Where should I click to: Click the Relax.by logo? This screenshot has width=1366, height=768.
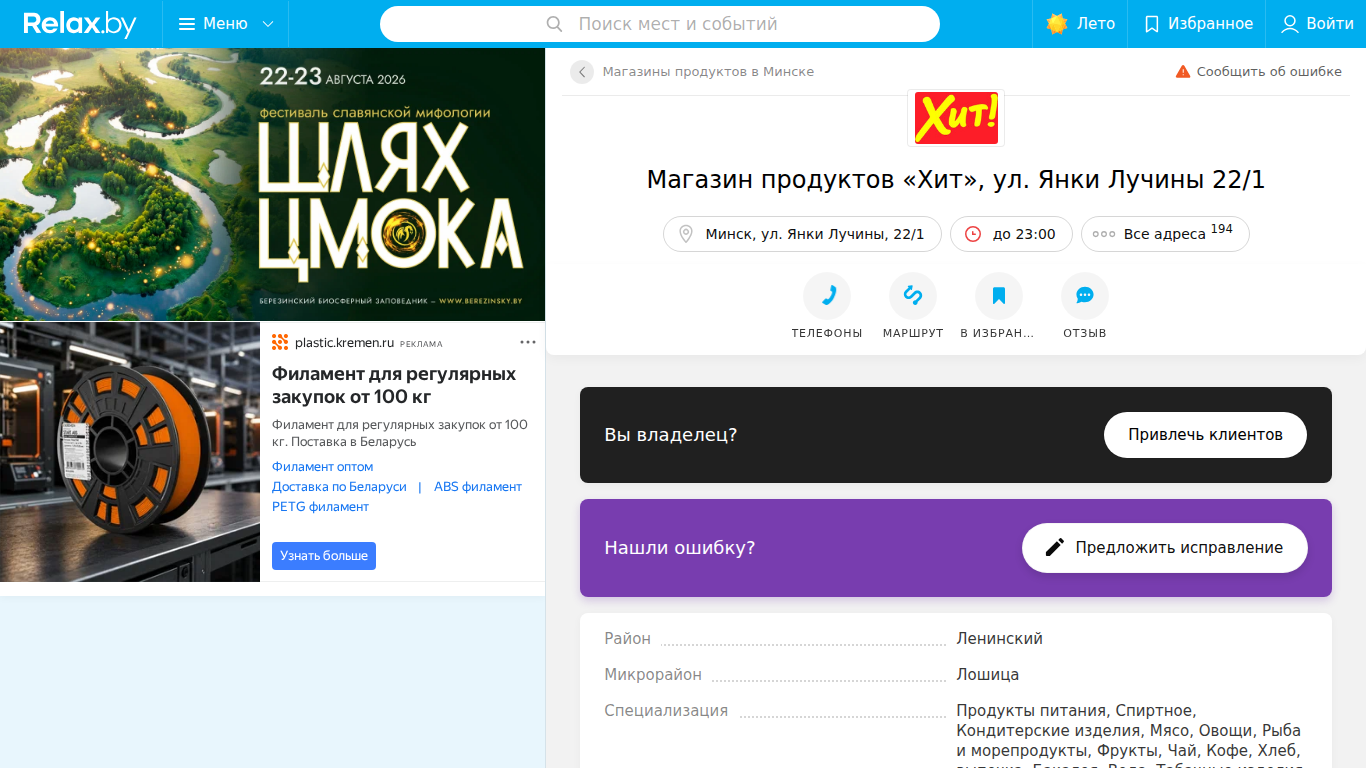80,24
